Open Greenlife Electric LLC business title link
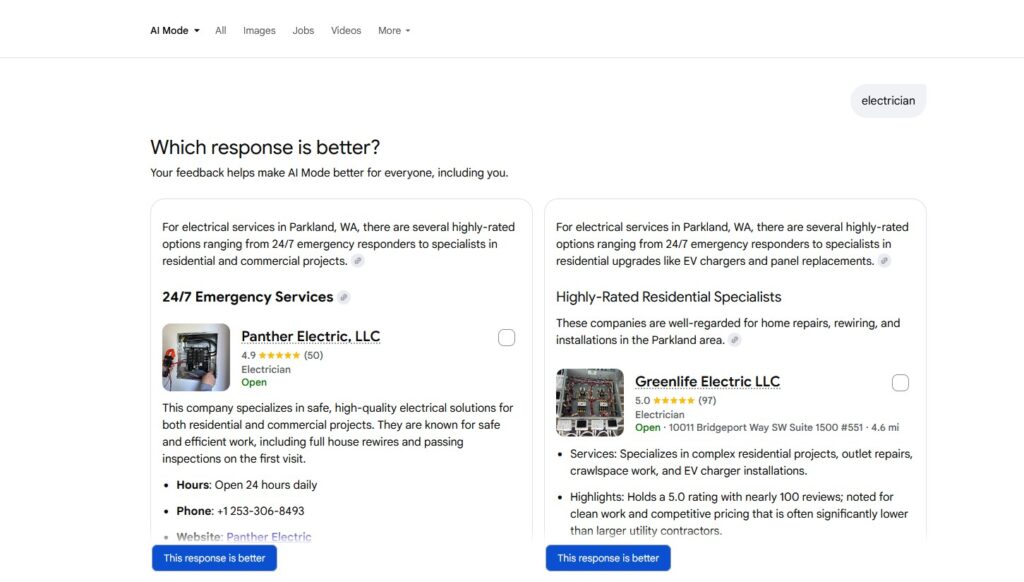Image resolution: width=1024 pixels, height=582 pixels. click(x=707, y=381)
